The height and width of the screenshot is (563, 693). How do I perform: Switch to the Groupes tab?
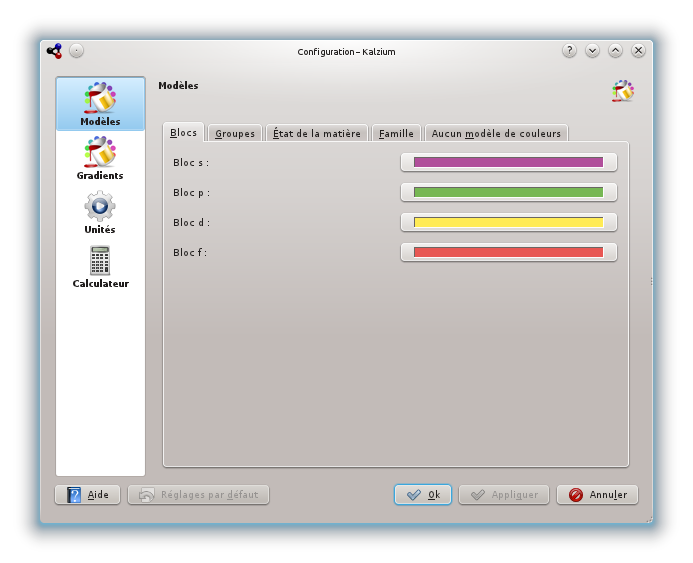[235, 133]
